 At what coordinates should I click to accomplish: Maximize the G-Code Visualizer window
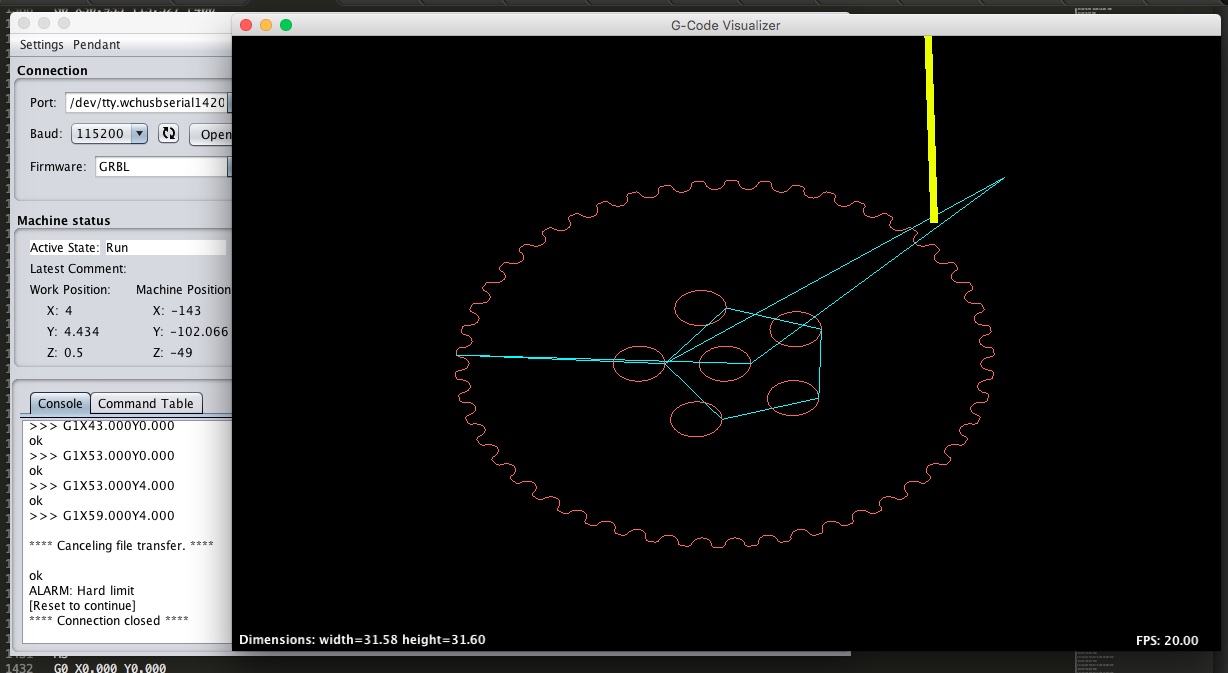[286, 25]
